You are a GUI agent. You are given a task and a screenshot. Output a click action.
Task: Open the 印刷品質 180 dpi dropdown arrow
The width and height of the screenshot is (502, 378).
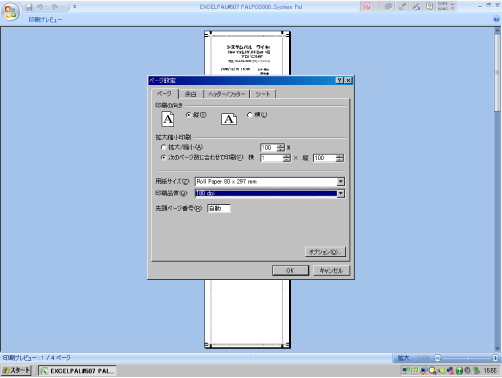click(340, 193)
